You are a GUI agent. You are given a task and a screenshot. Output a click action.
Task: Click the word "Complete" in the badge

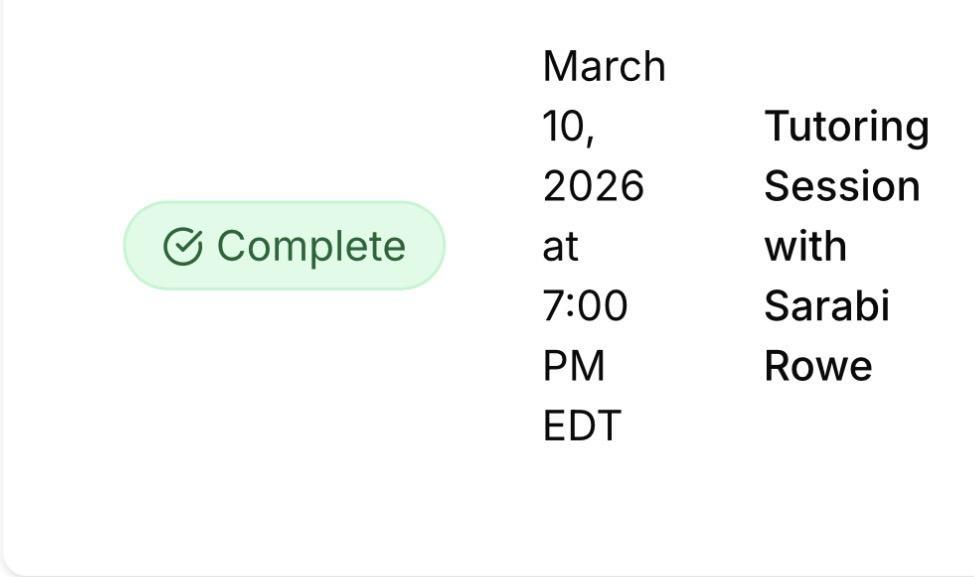311,247
